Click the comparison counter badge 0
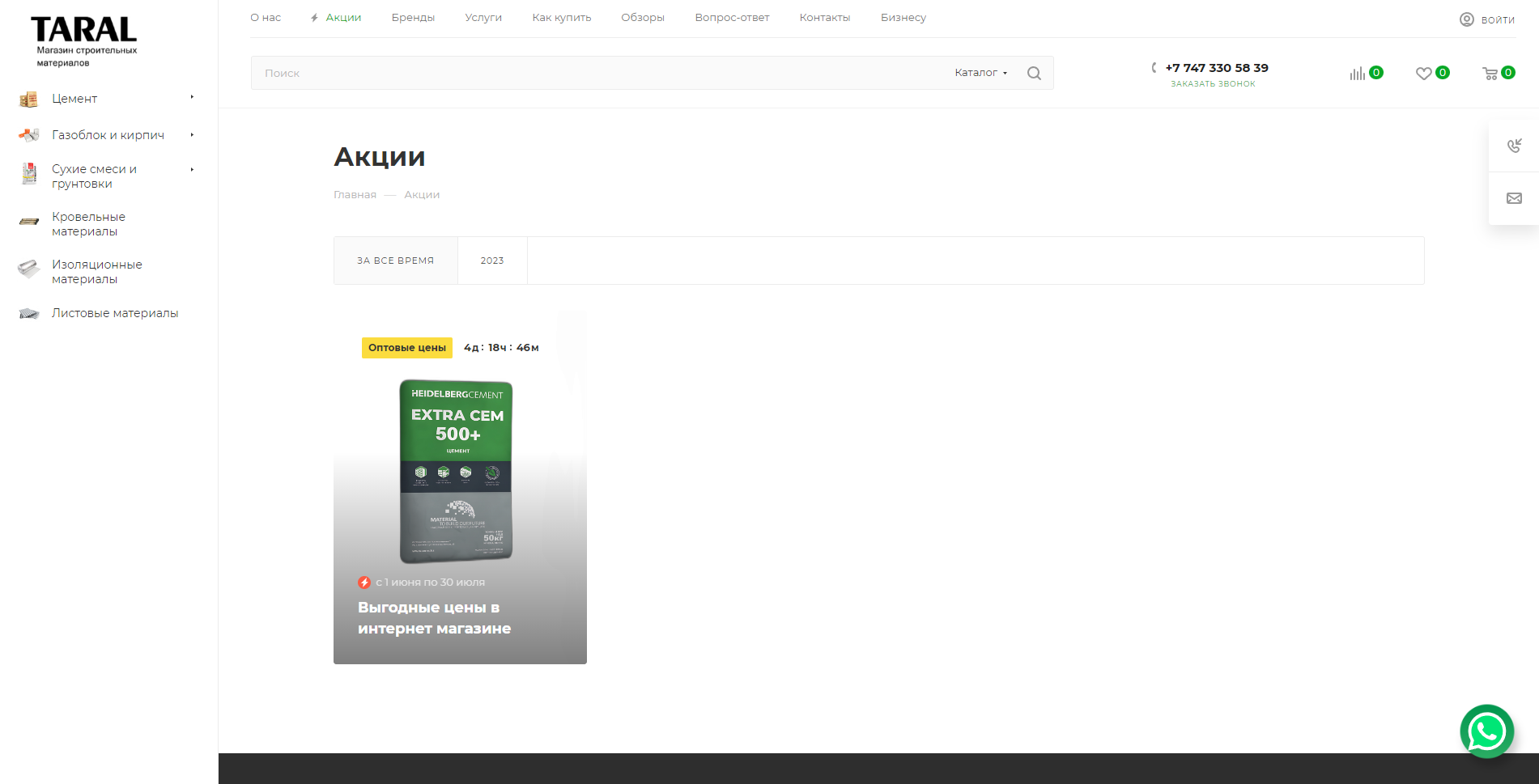The height and width of the screenshot is (784, 1539). [x=1376, y=73]
